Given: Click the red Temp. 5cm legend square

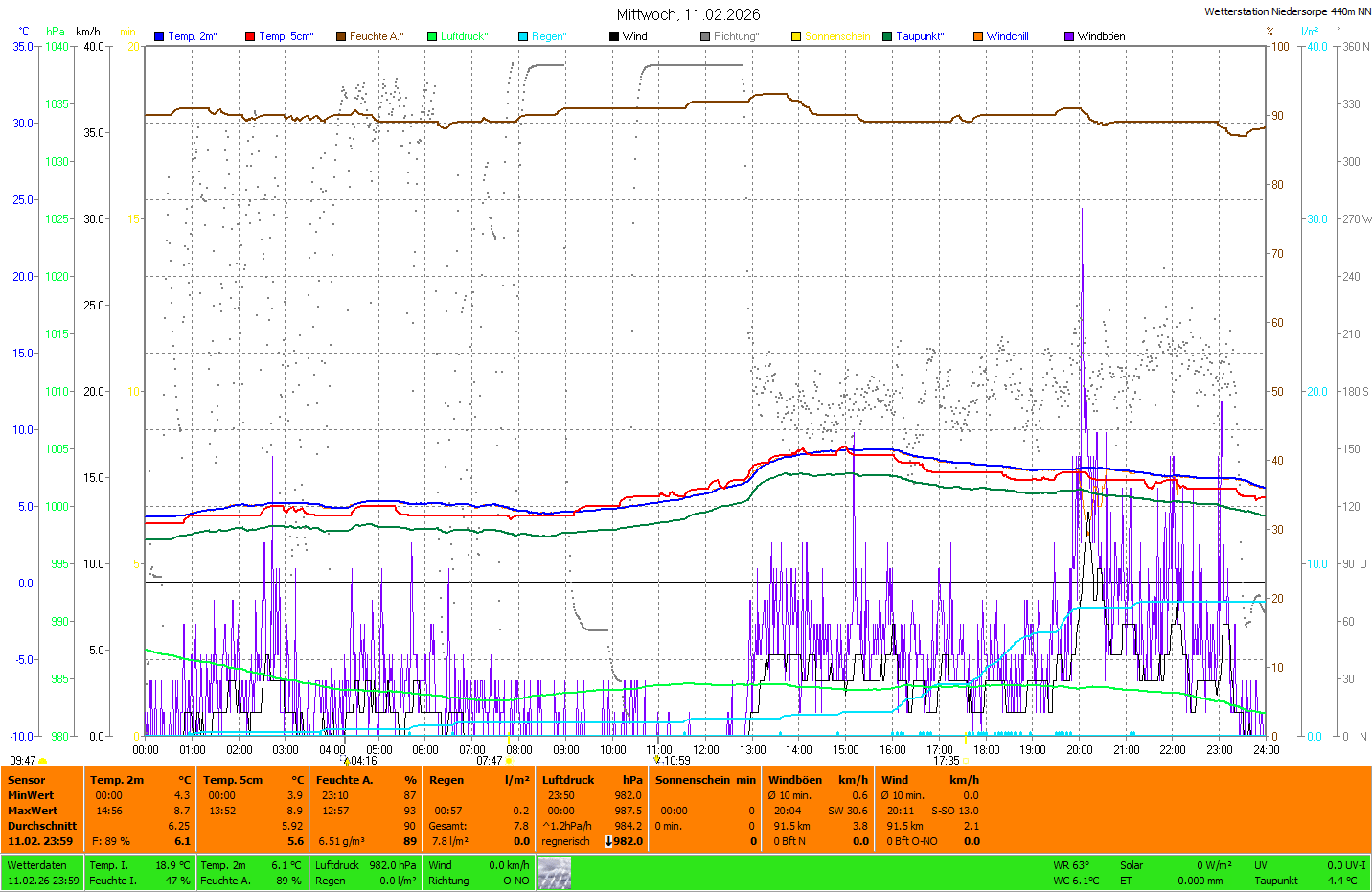Looking at the screenshot, I should click(x=250, y=36).
